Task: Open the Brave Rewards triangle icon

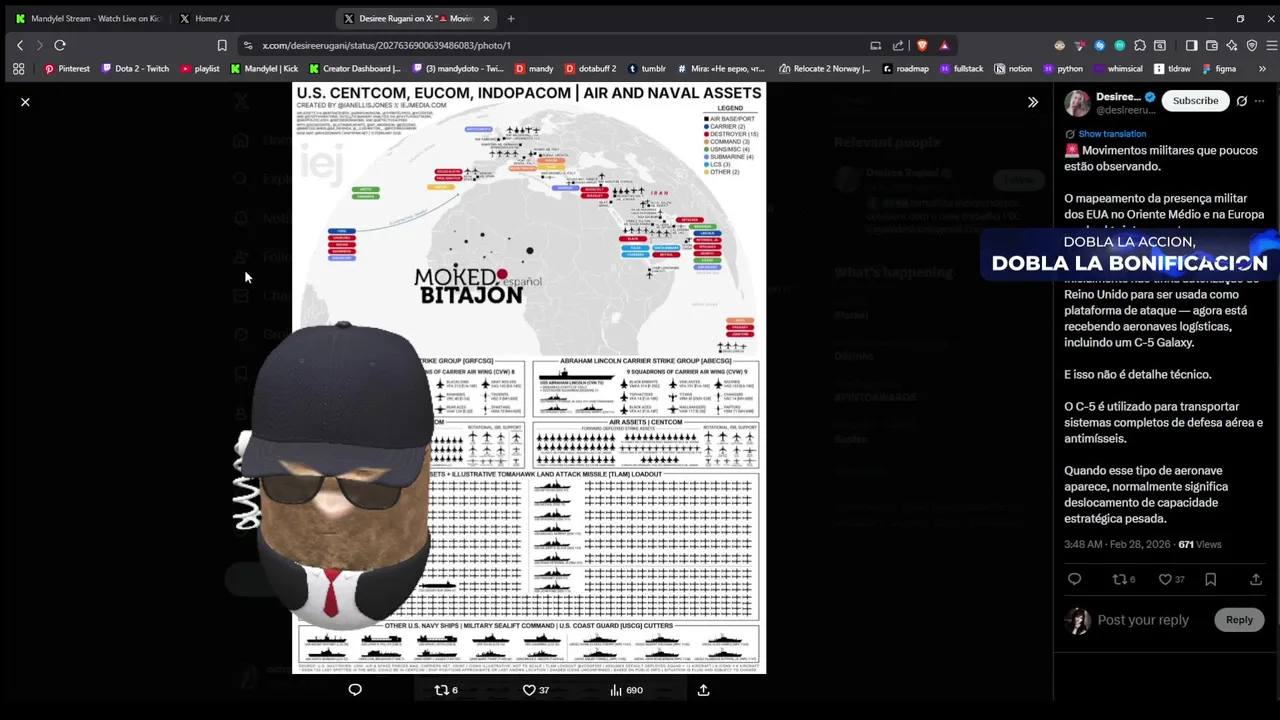Action: pos(943,45)
